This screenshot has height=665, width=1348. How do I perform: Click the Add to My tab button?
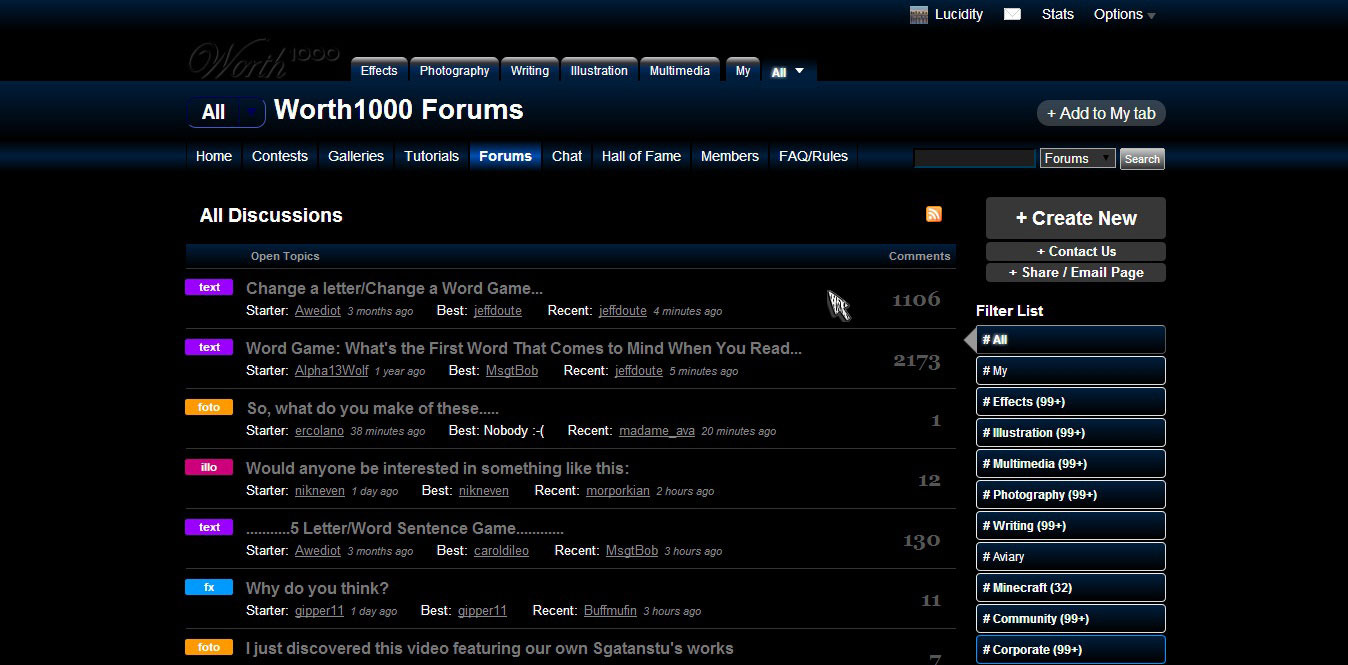point(1101,114)
